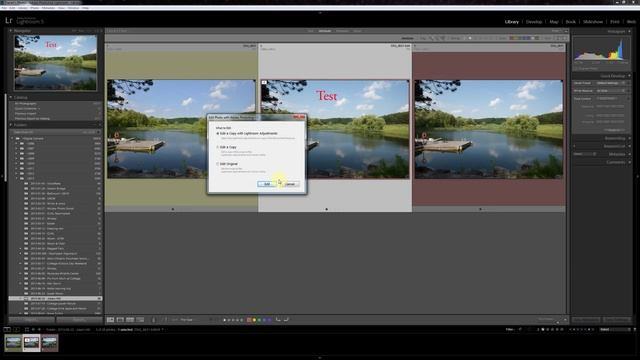Collapse the top module panel arrow
The height and width of the screenshot is (360, 640).
coord(320,13)
